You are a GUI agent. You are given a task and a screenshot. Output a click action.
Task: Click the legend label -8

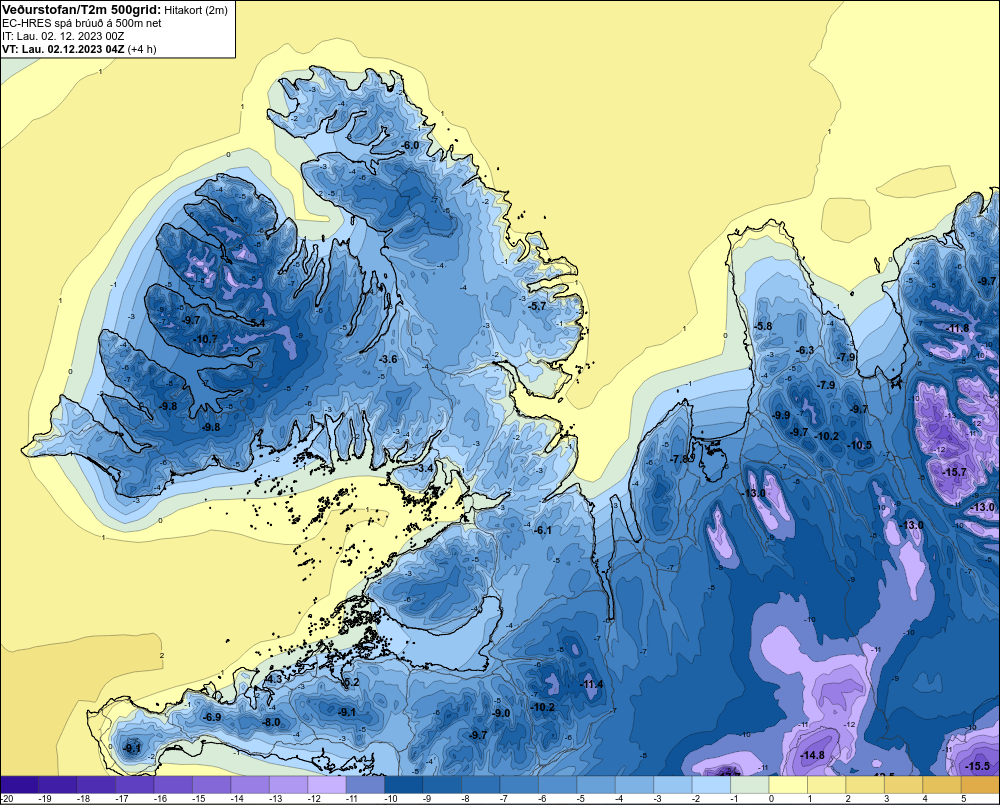[467, 799]
